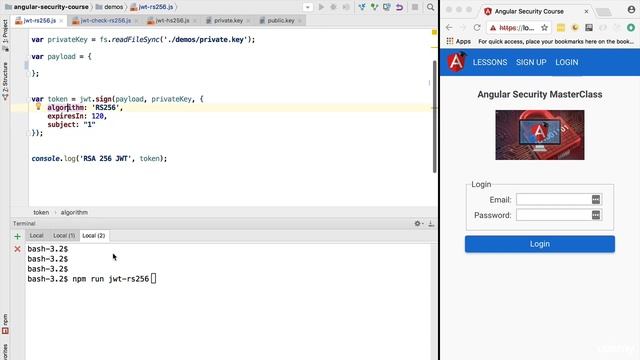This screenshot has width=640, height=360.
Task: Close the jwt-rs256.js editor tab
Action: click(61, 20)
